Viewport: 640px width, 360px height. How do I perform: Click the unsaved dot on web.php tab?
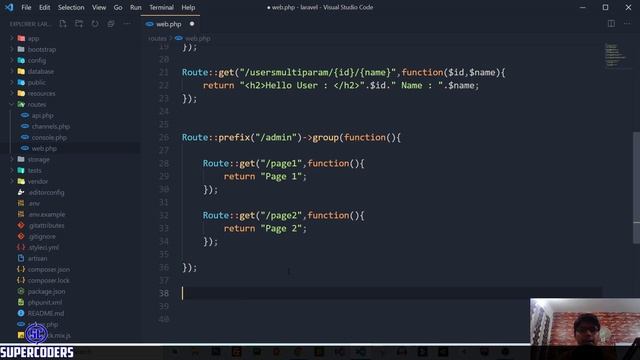point(192,24)
